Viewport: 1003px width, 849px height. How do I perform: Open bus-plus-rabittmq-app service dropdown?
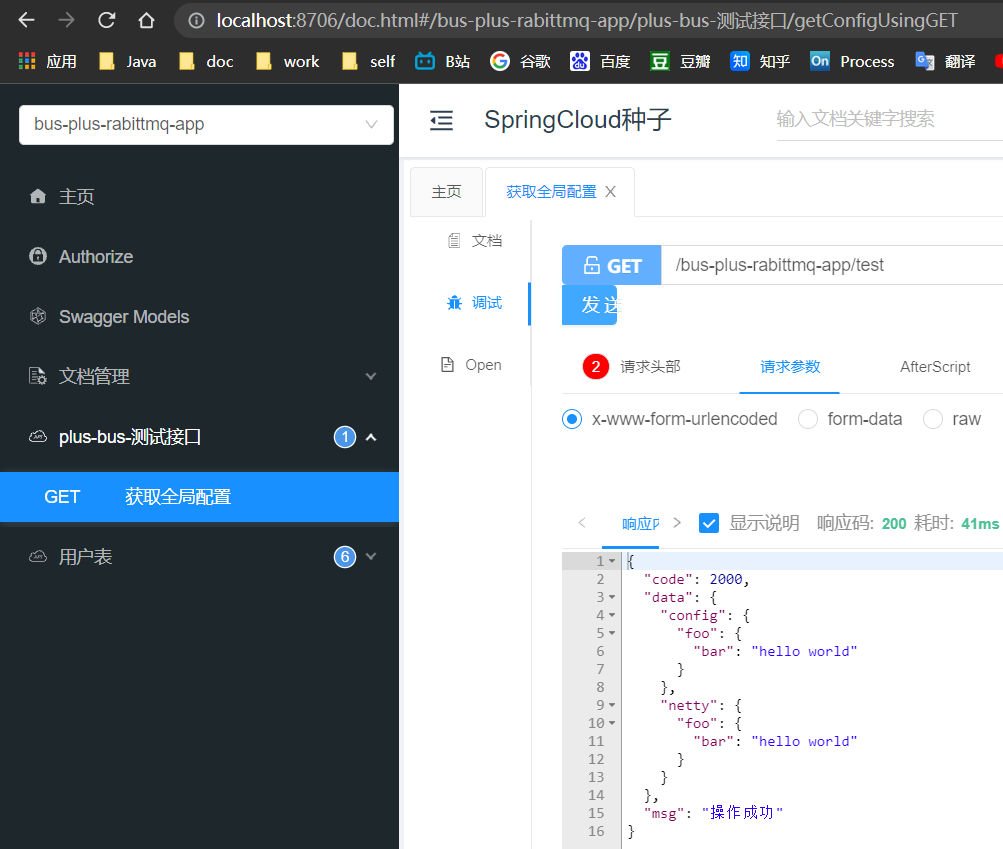(206, 125)
